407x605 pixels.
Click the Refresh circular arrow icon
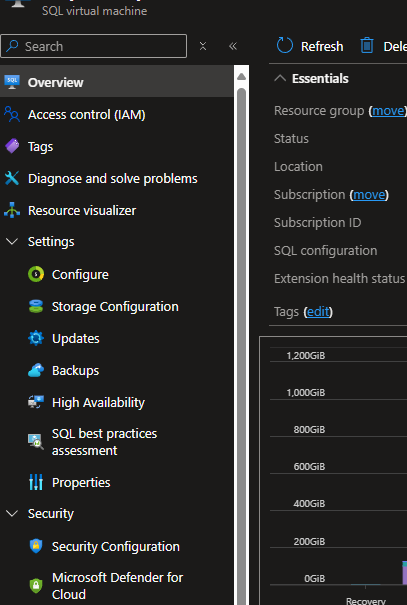point(285,46)
